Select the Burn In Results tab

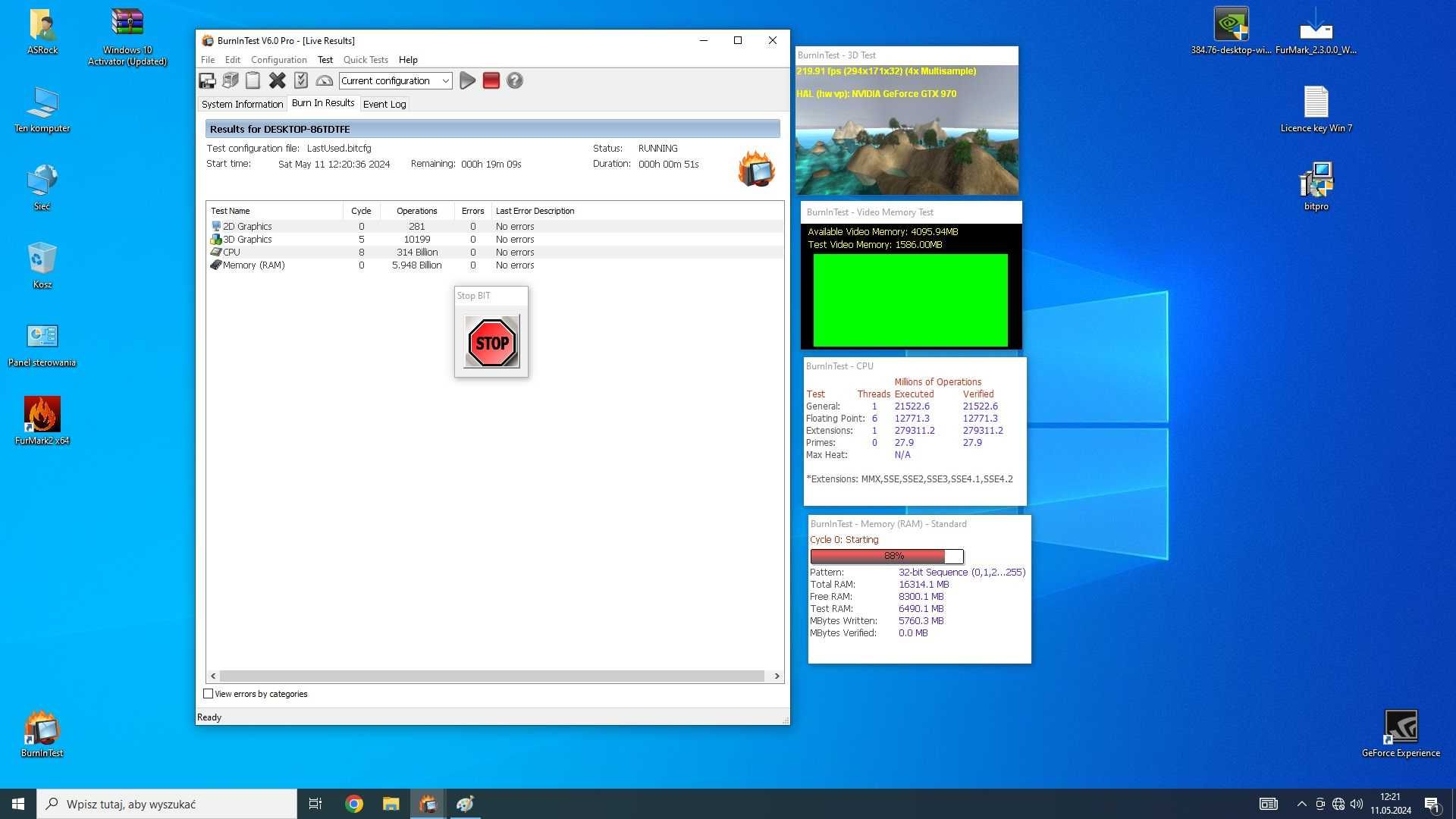322,103
